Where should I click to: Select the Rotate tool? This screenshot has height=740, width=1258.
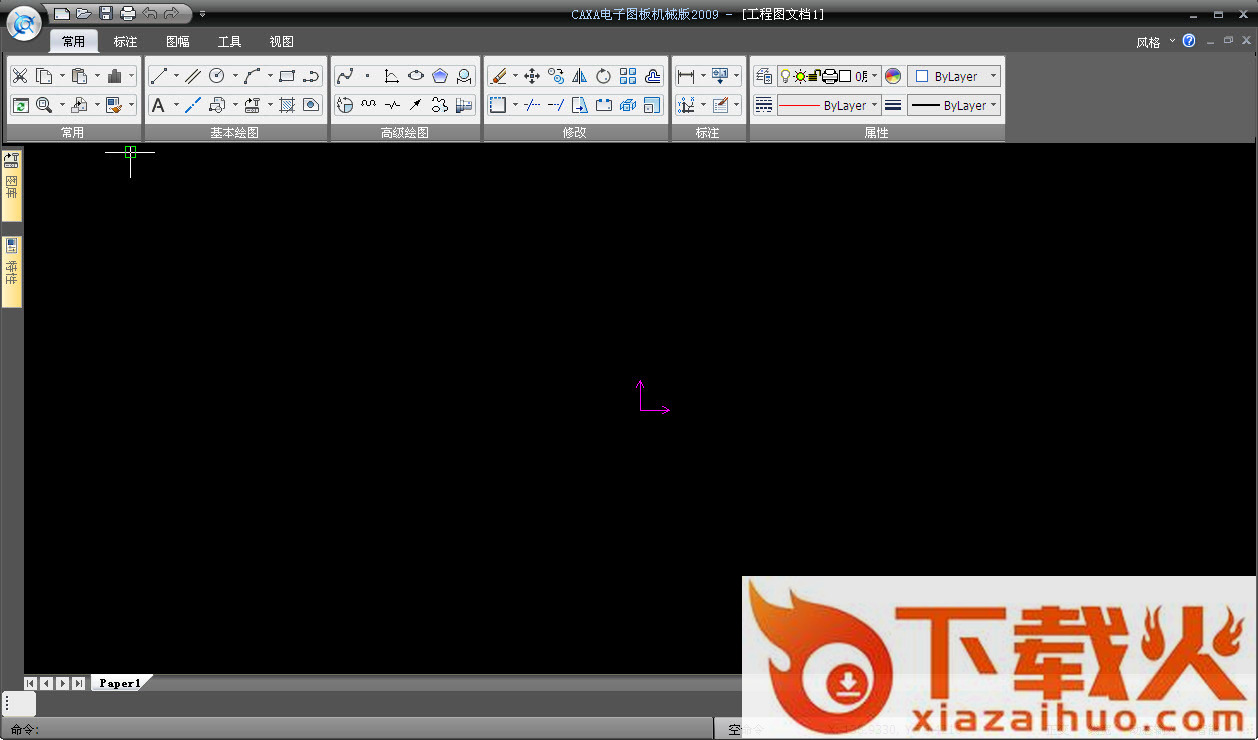click(604, 76)
